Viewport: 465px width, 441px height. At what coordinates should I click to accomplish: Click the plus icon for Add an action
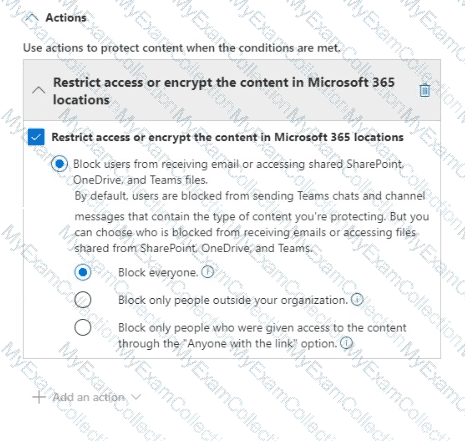[x=39, y=397]
